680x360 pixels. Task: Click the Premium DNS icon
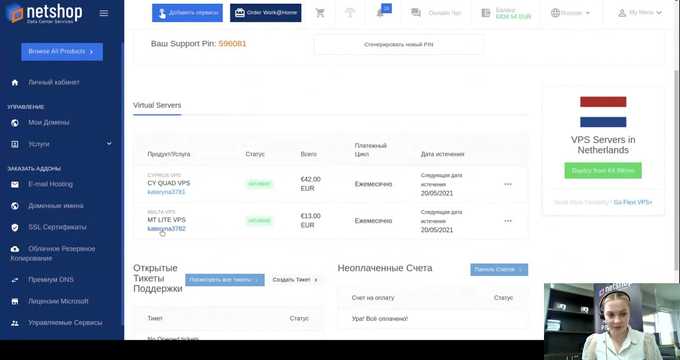click(x=15, y=280)
